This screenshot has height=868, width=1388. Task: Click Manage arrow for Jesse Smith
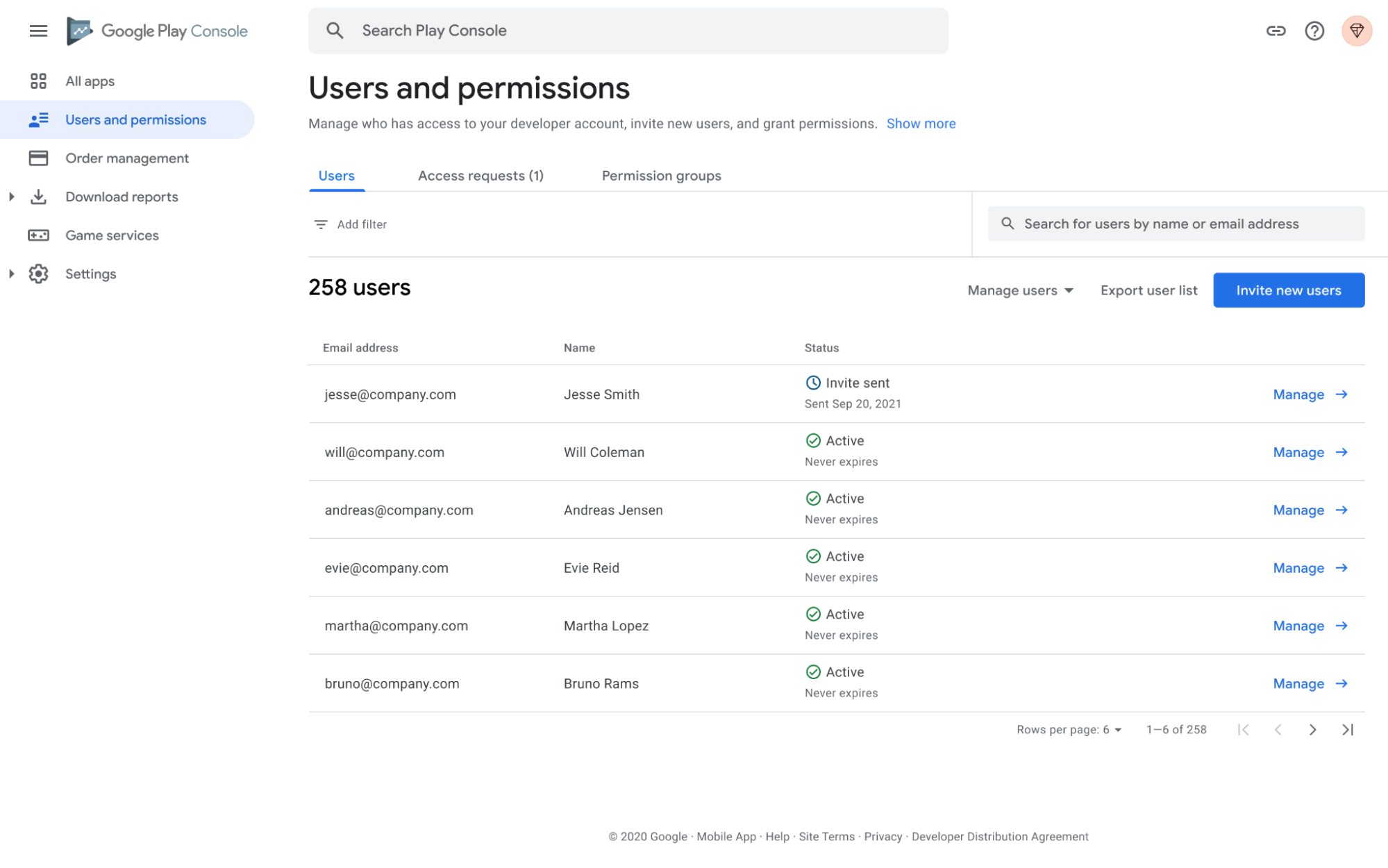[x=1342, y=394]
